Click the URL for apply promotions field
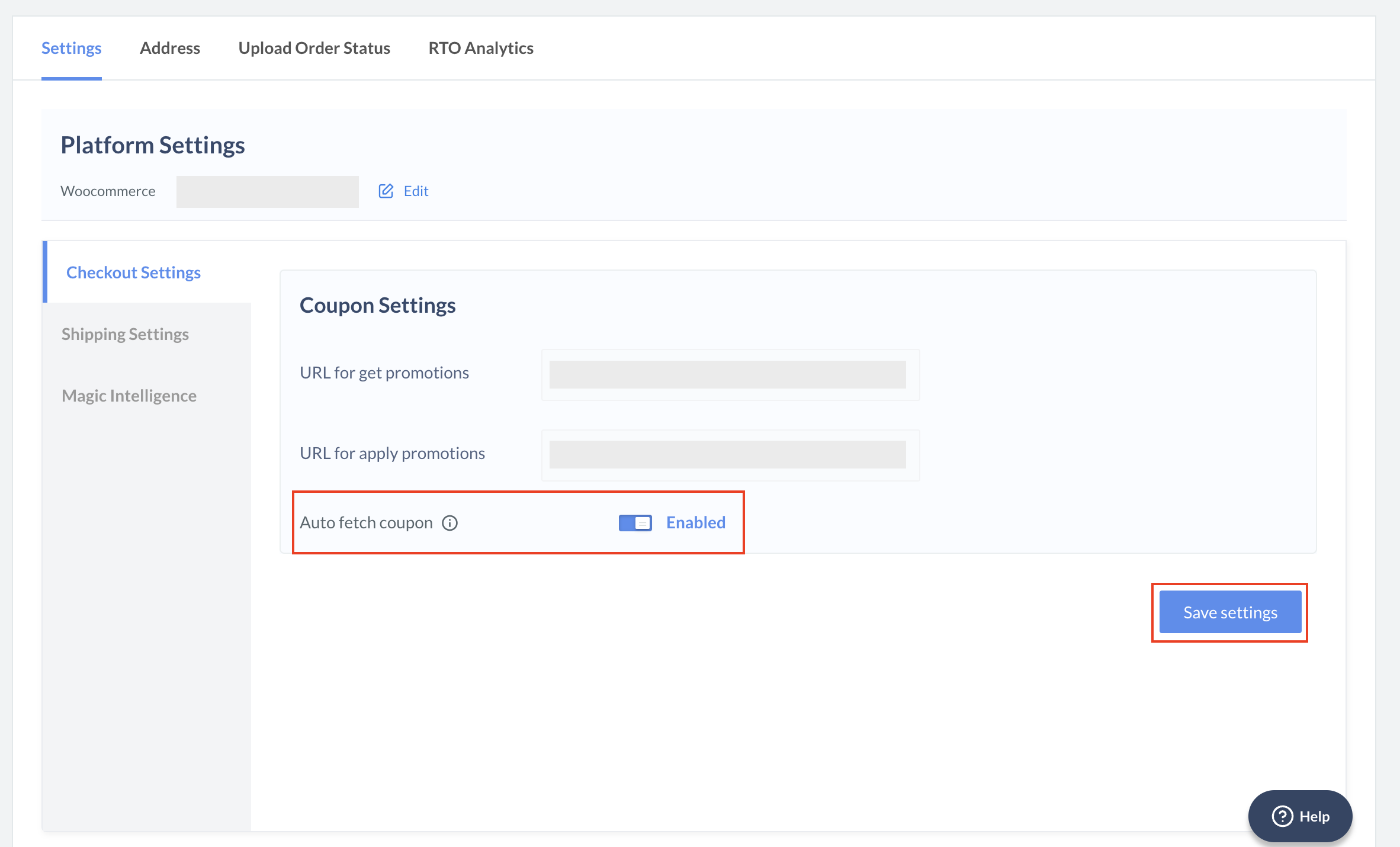The image size is (1400, 847). 730,455
